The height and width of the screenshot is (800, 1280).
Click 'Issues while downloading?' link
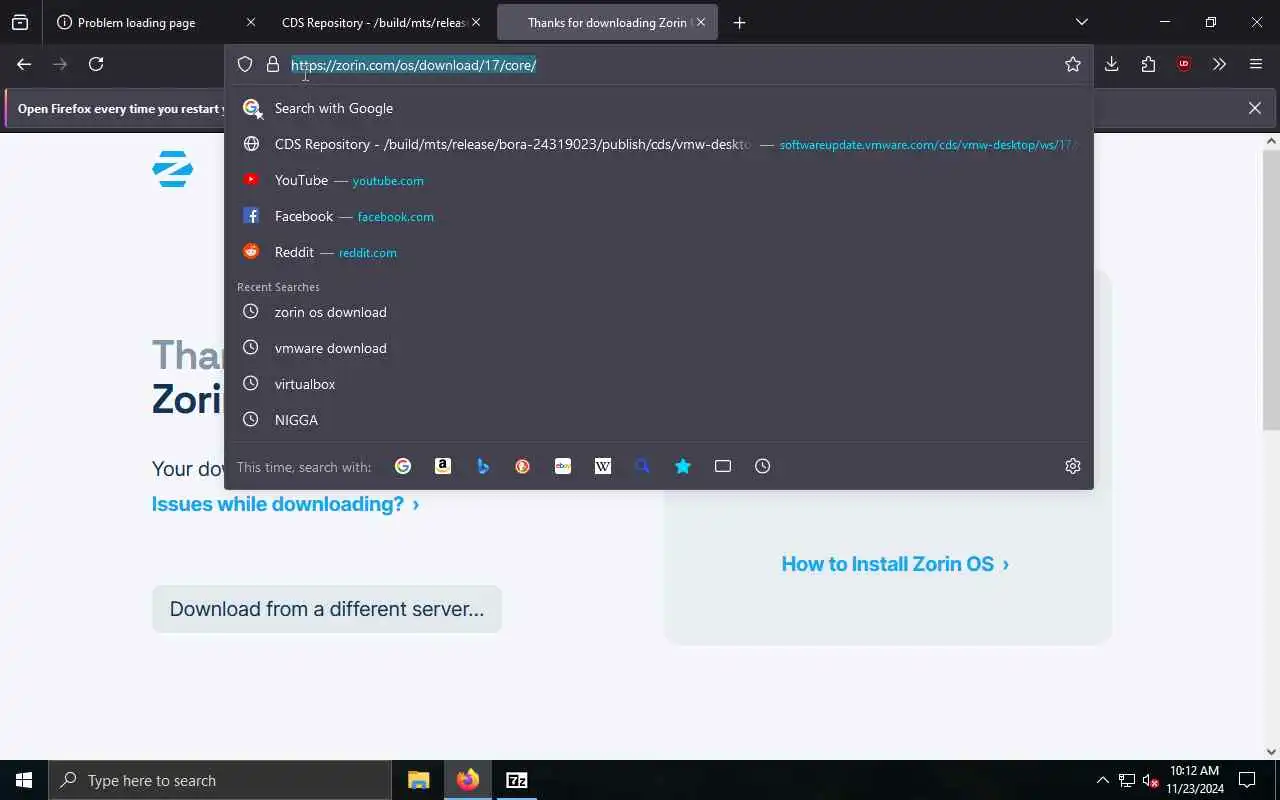285,504
